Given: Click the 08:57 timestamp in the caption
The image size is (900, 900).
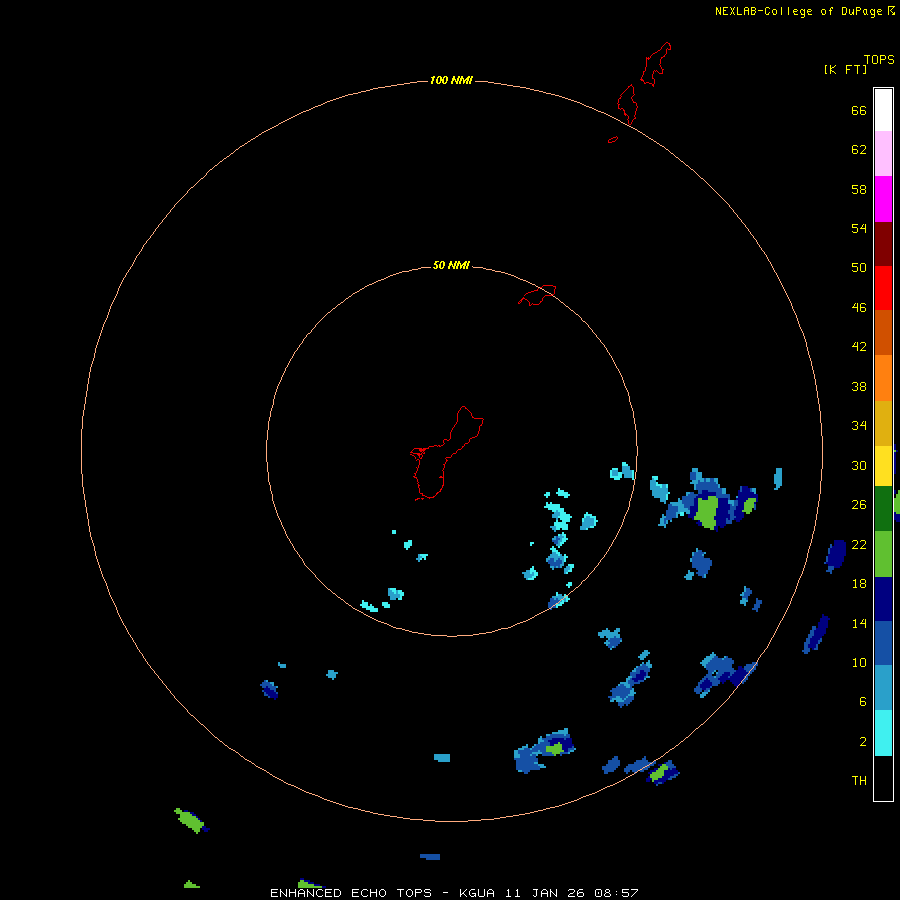Looking at the screenshot, I should point(616,893).
